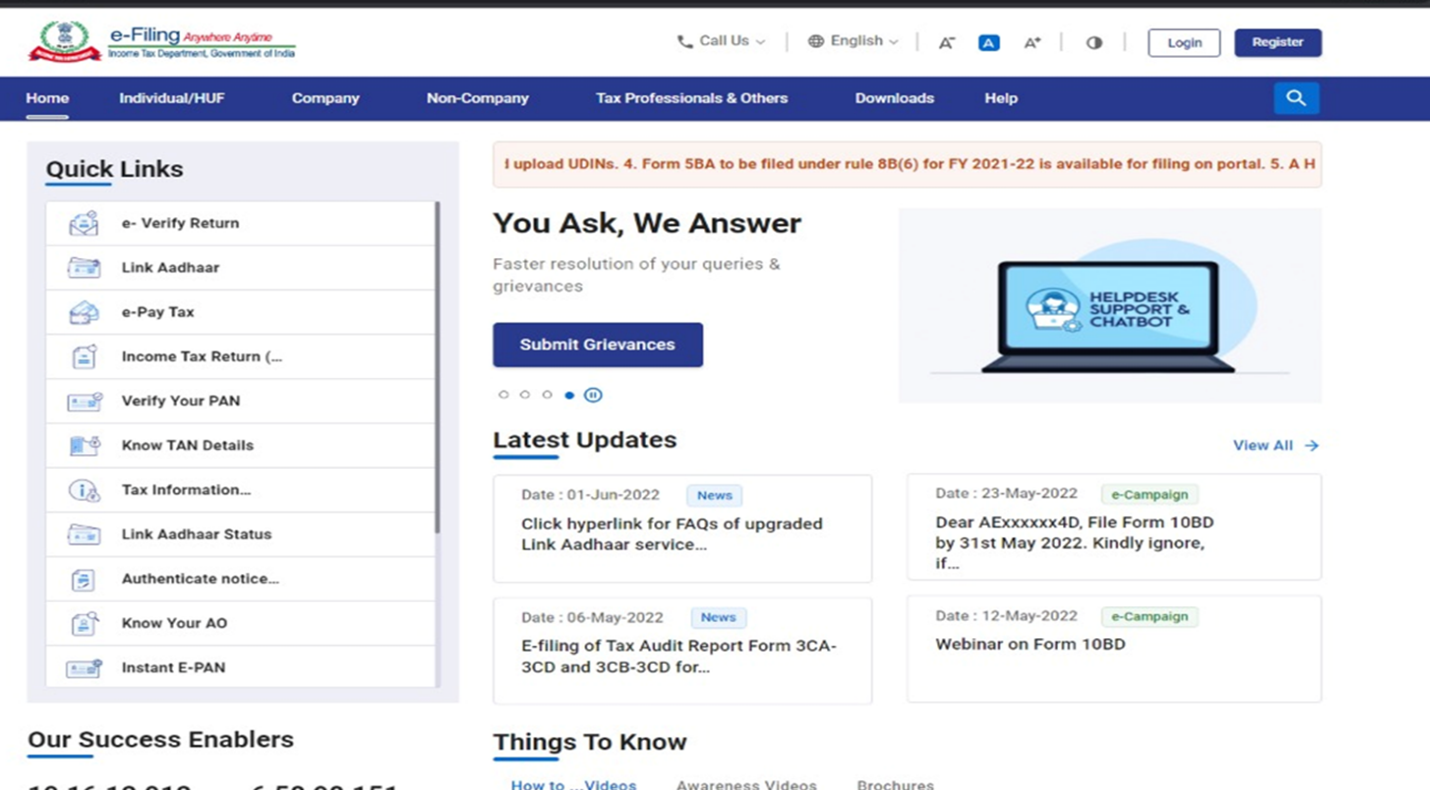
Task: Expand the Tax Professionals & Others menu
Action: 691,98
